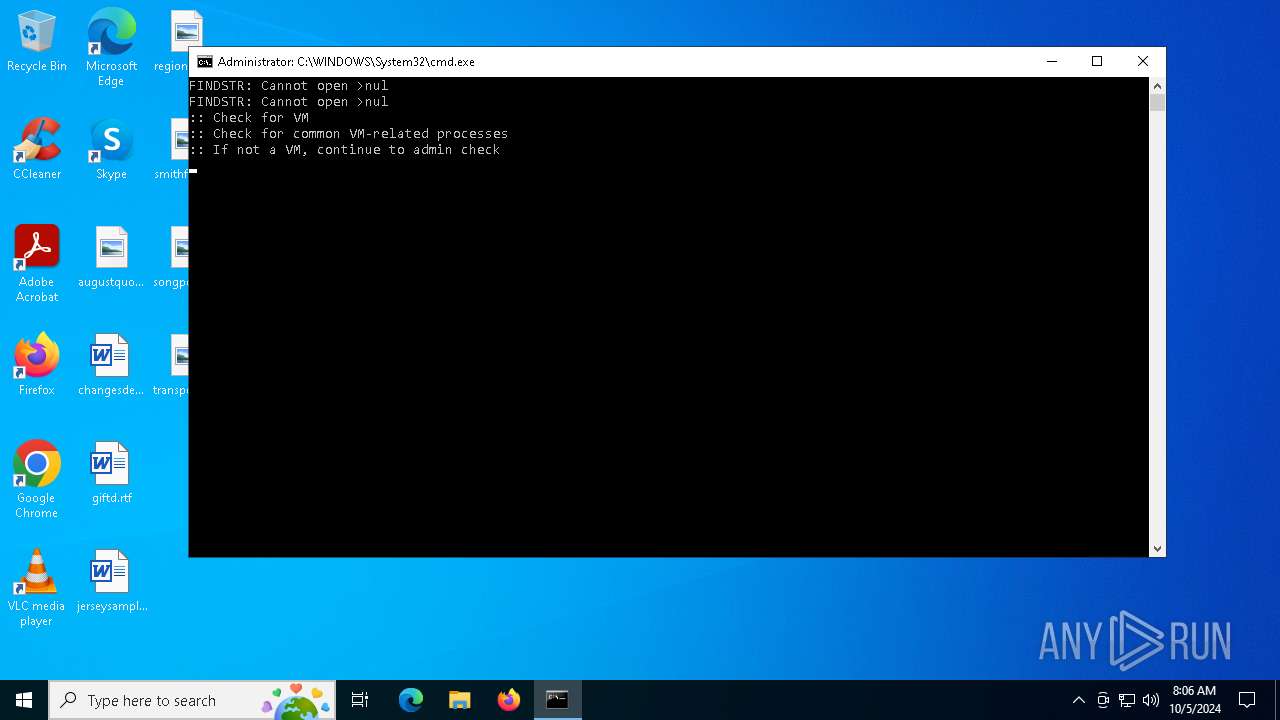Open the Recycle Bin desktop icon
The width and height of the screenshot is (1280, 720).
click(37, 42)
